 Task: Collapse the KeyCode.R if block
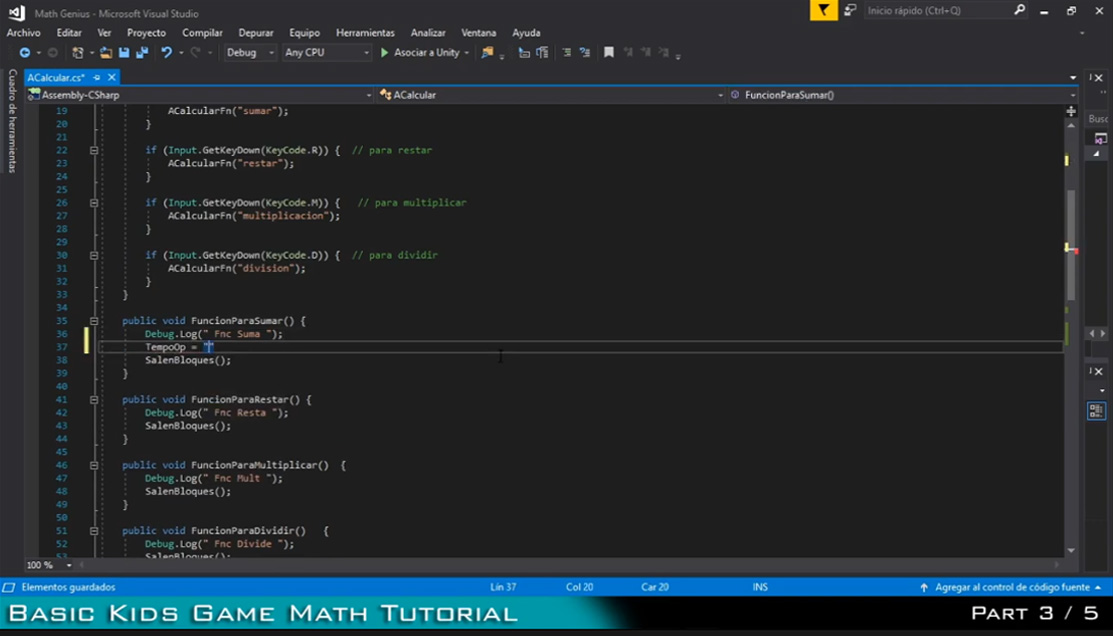[94, 150]
